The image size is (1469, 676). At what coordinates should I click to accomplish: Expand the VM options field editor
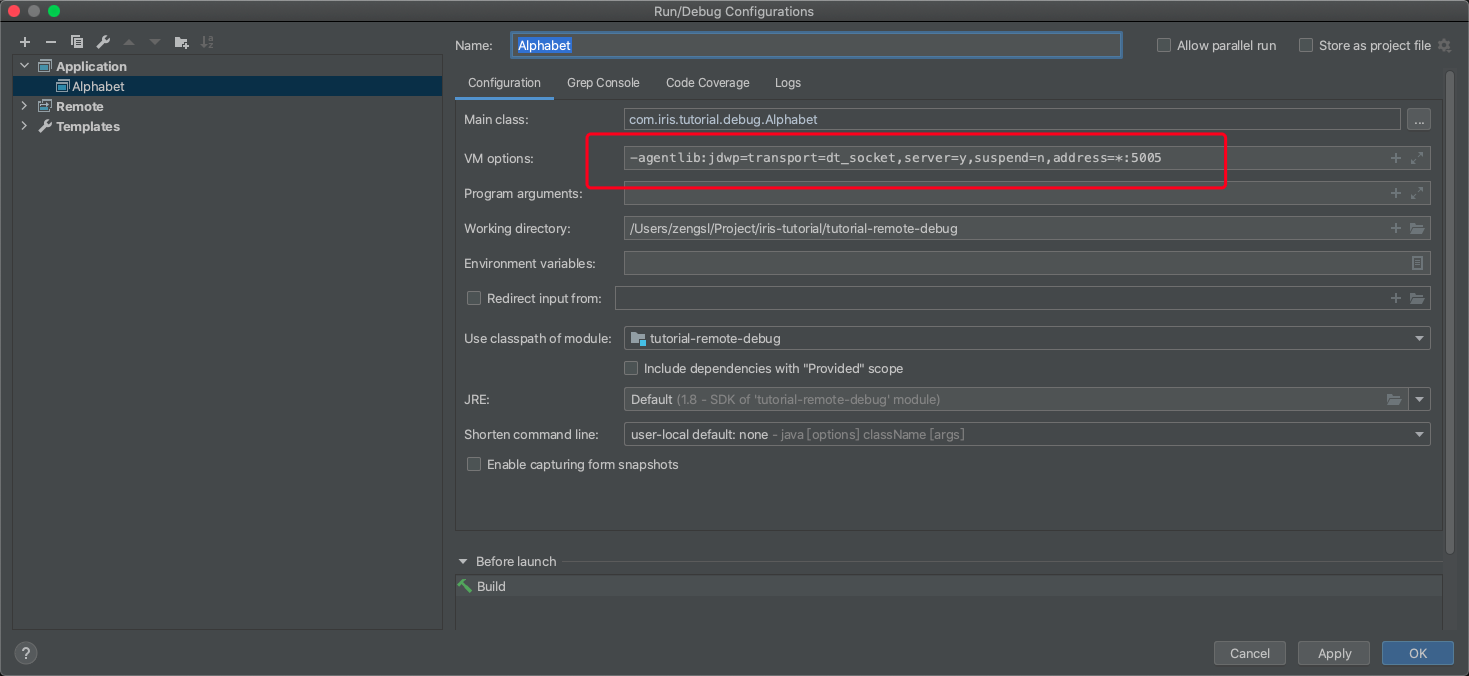(x=1417, y=158)
